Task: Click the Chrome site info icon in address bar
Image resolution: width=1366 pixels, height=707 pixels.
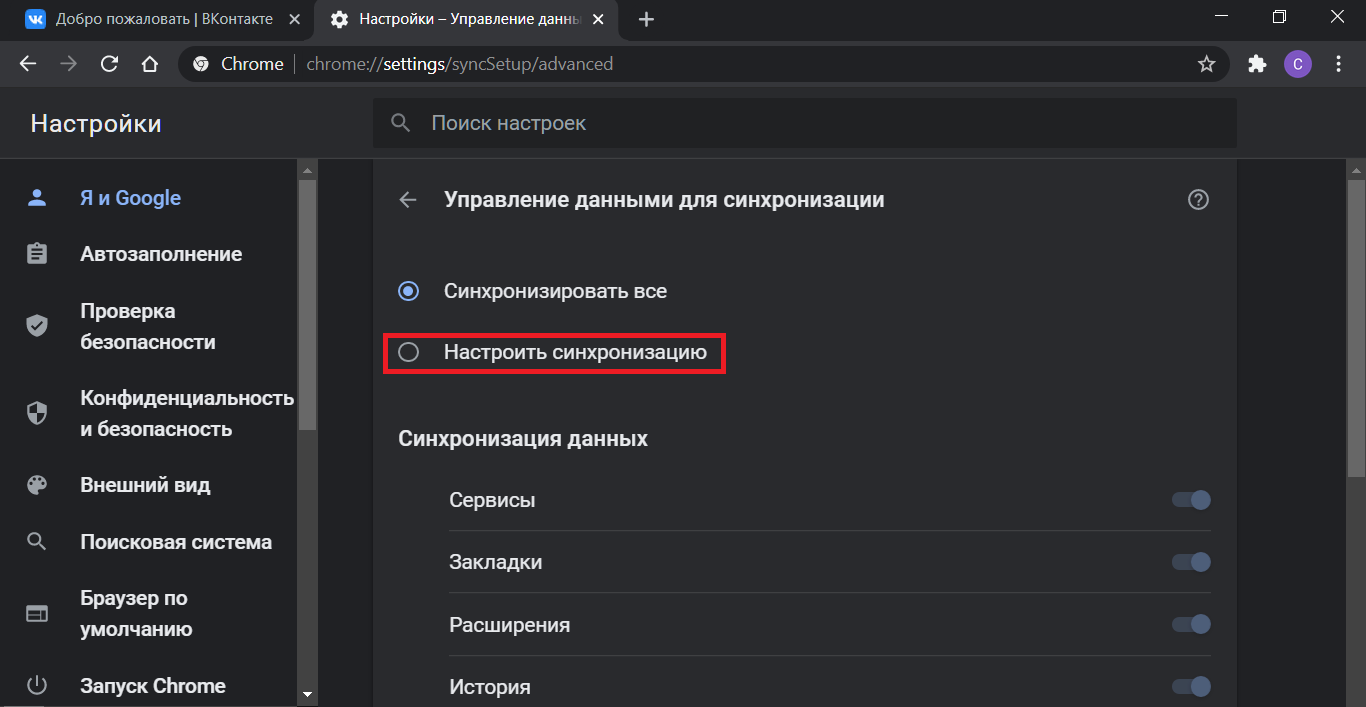Action: point(201,64)
